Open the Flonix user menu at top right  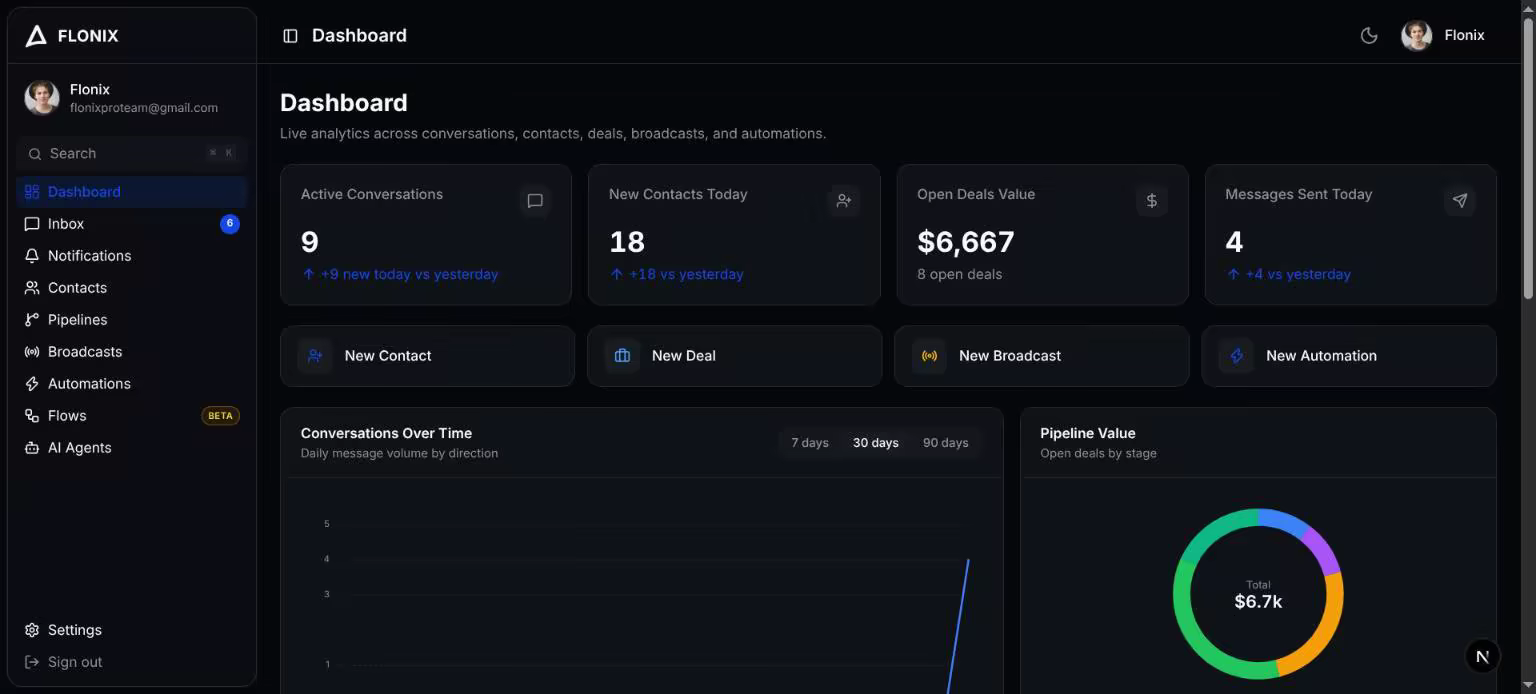1443,36
